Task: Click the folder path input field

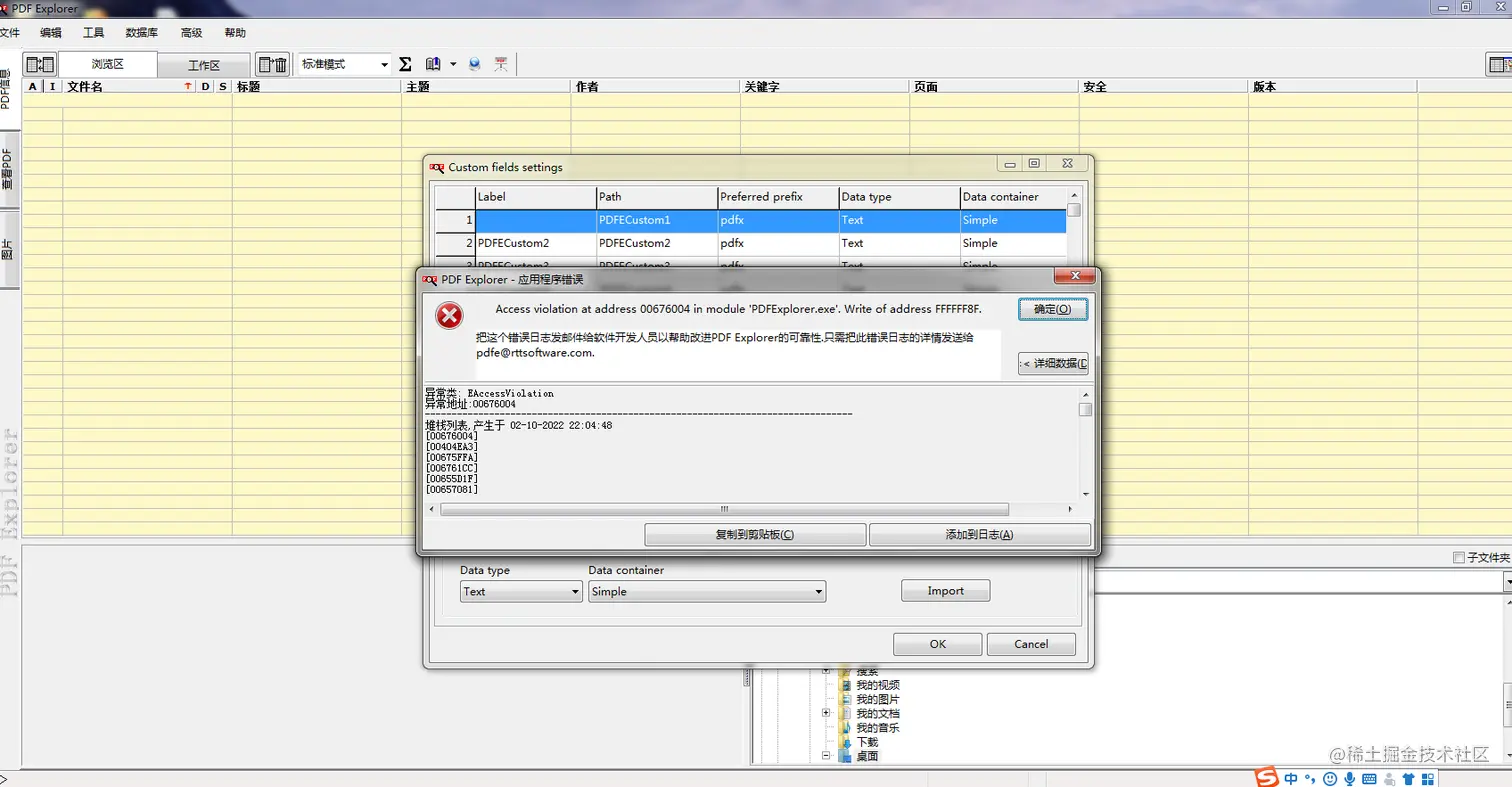Action: coord(1297,581)
